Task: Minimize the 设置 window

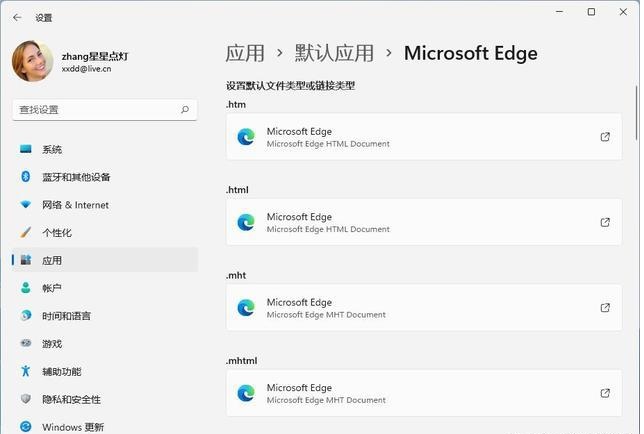Action: [x=559, y=12]
